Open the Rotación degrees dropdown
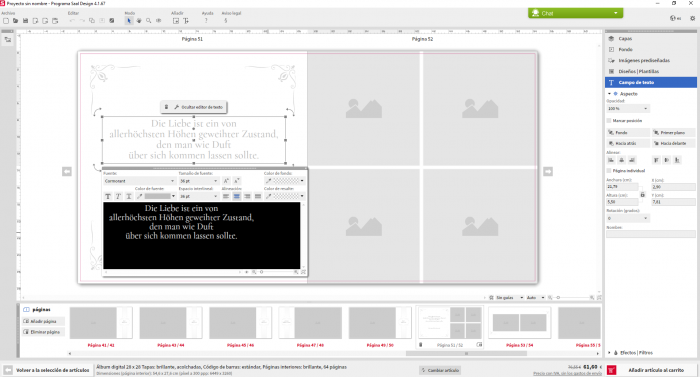Image resolution: width=700 pixels, height=377 pixels. point(628,218)
